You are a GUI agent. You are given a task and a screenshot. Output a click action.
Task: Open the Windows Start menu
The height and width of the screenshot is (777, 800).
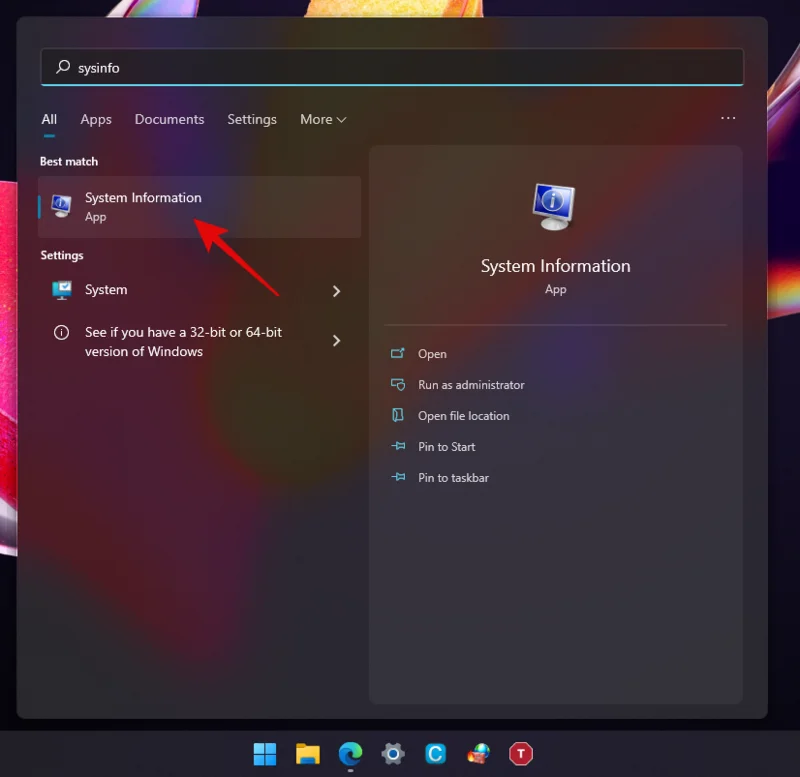coord(264,754)
